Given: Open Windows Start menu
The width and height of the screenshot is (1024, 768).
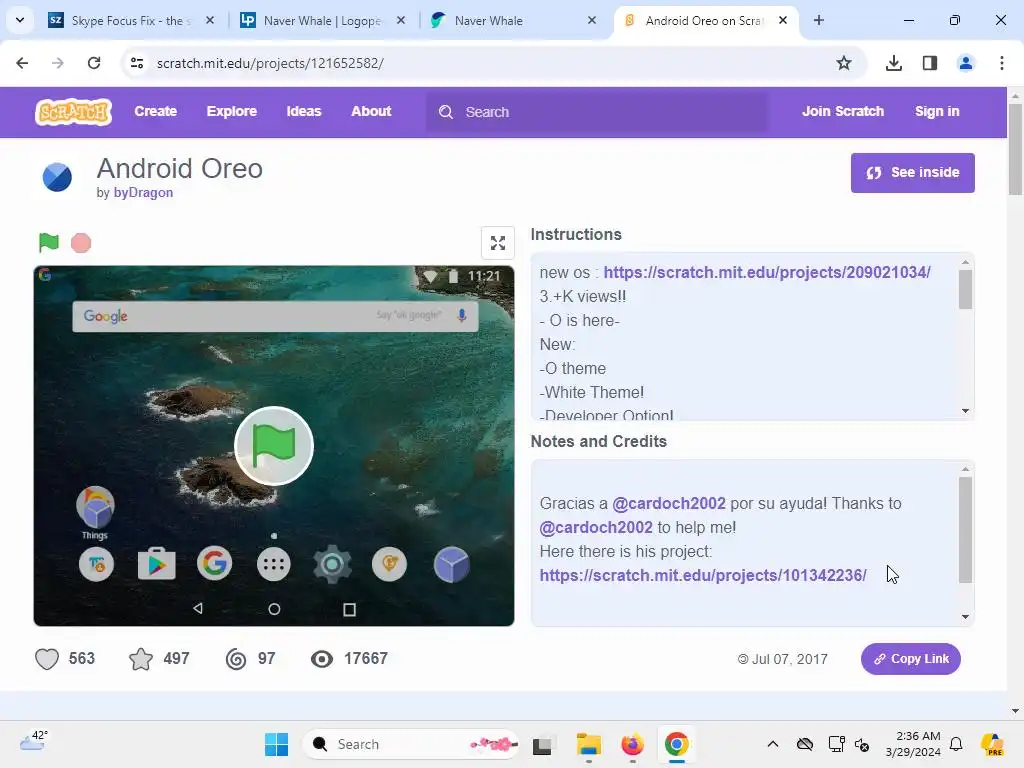Looking at the screenshot, I should (x=276, y=744).
